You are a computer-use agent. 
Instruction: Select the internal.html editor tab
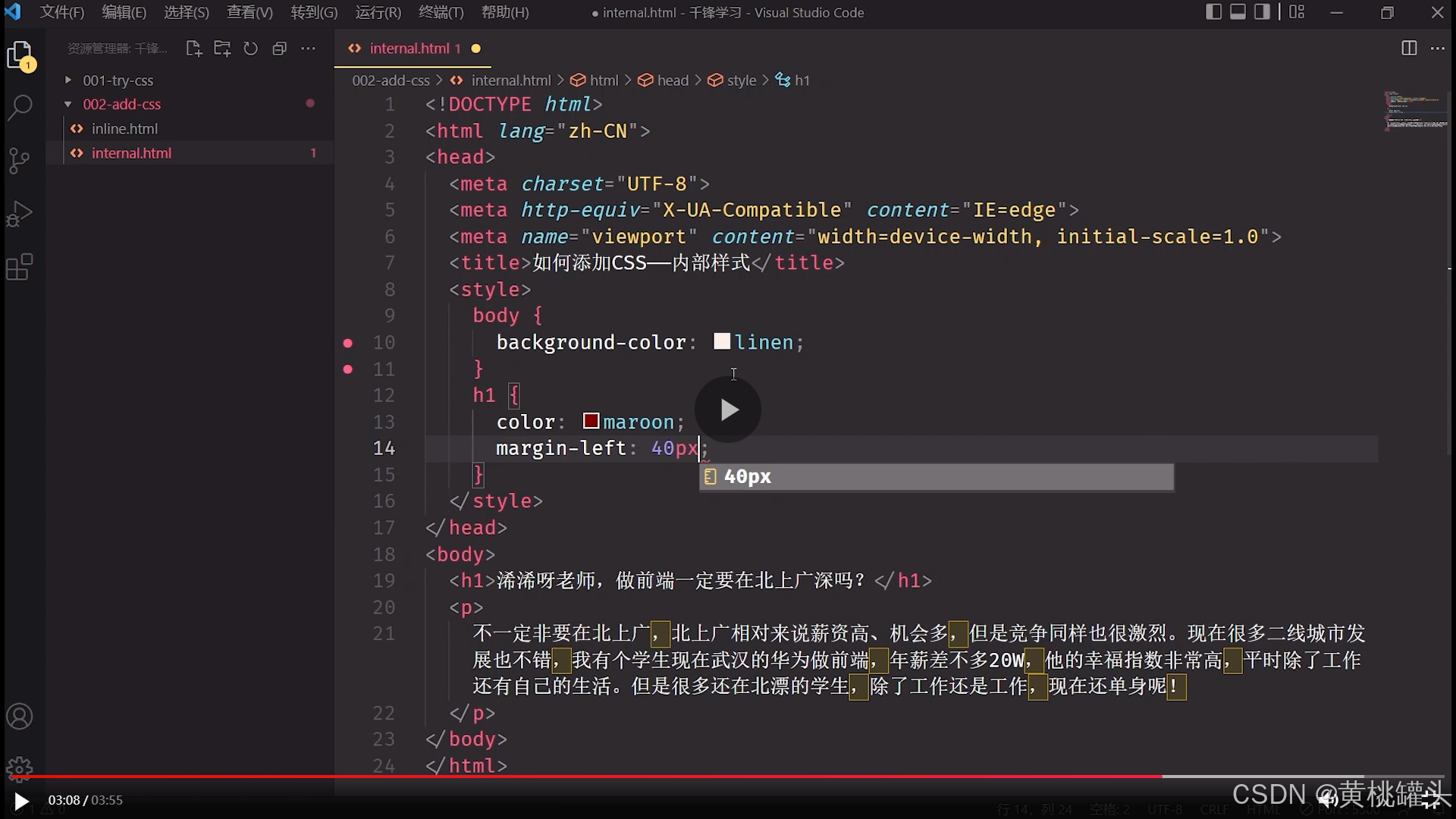(x=413, y=49)
